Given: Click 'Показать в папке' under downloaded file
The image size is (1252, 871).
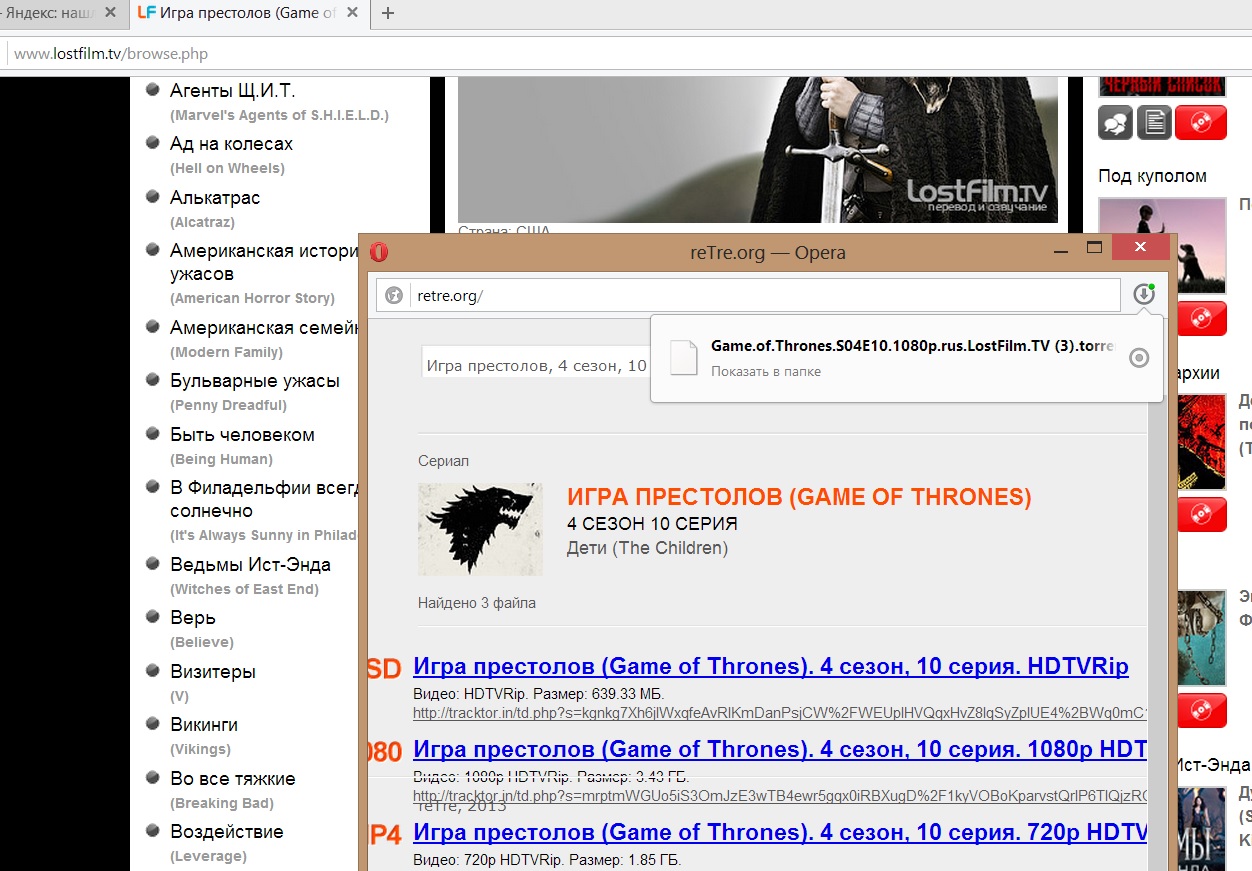Looking at the screenshot, I should [765, 371].
